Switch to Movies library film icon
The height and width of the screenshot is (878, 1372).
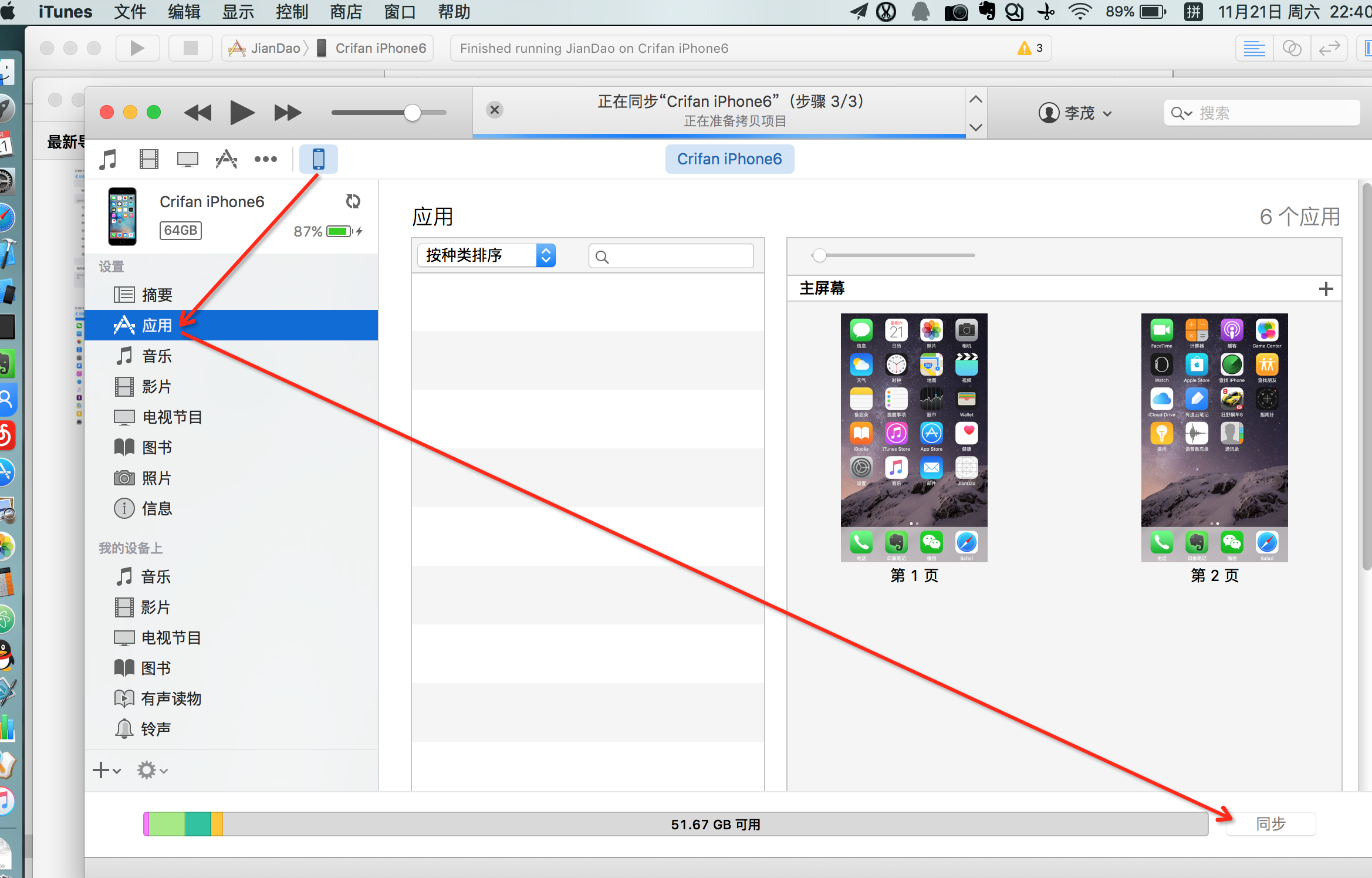[x=148, y=159]
